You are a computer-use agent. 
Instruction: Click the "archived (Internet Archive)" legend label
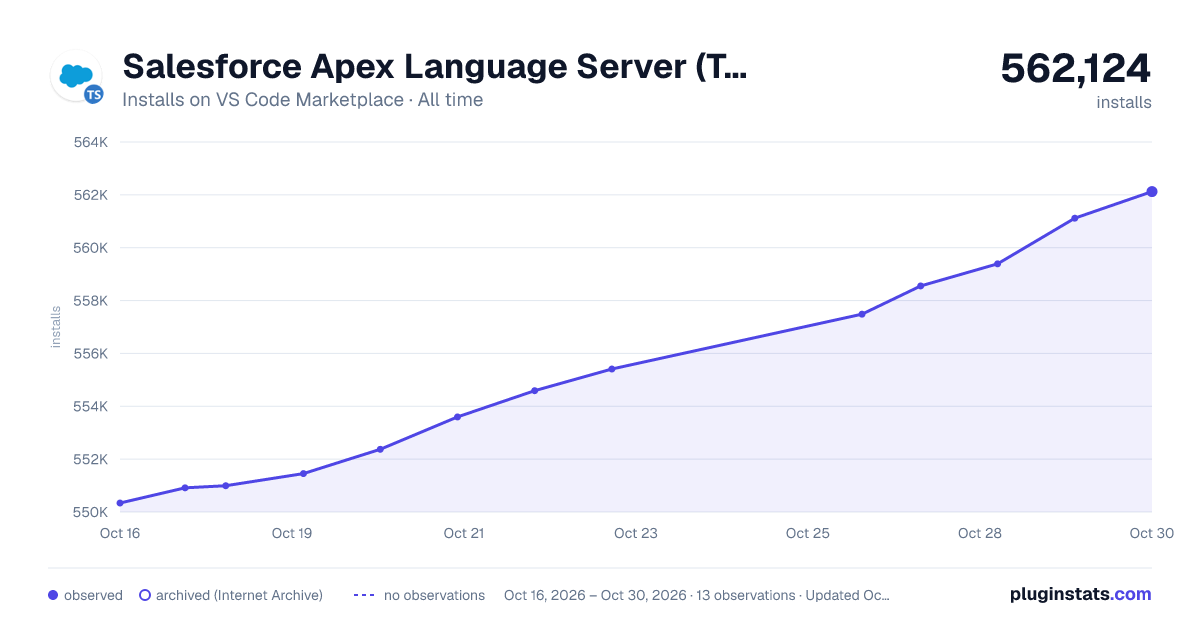tap(239, 595)
